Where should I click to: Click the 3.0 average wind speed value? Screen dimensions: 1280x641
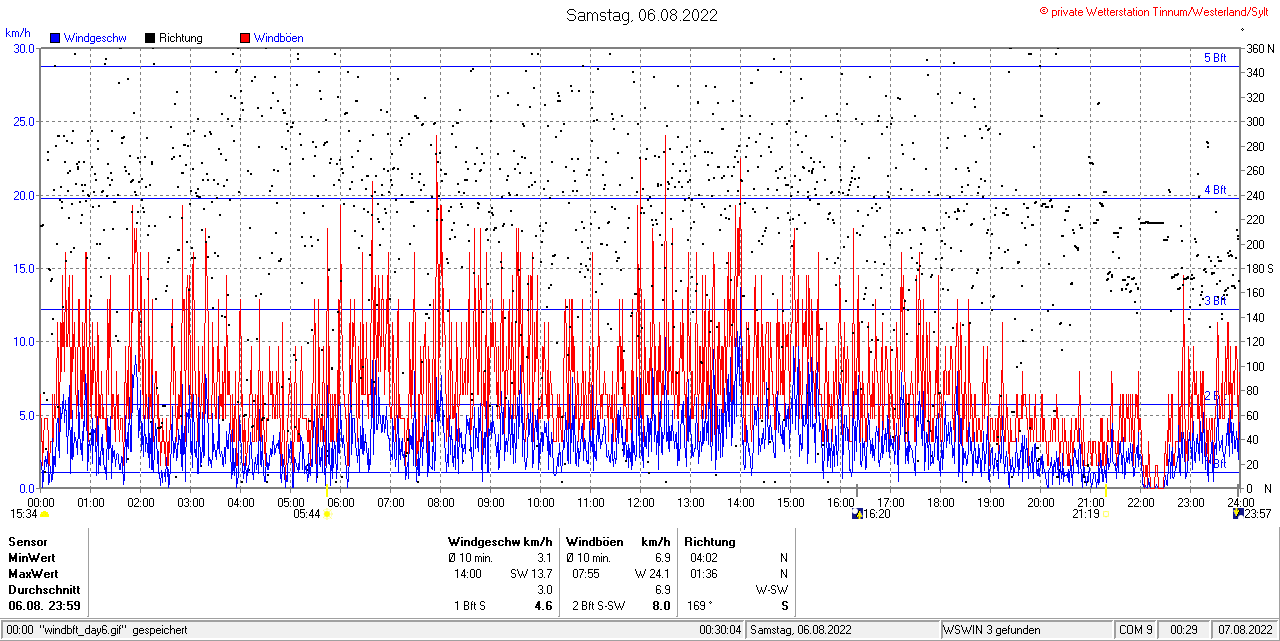tap(544, 590)
